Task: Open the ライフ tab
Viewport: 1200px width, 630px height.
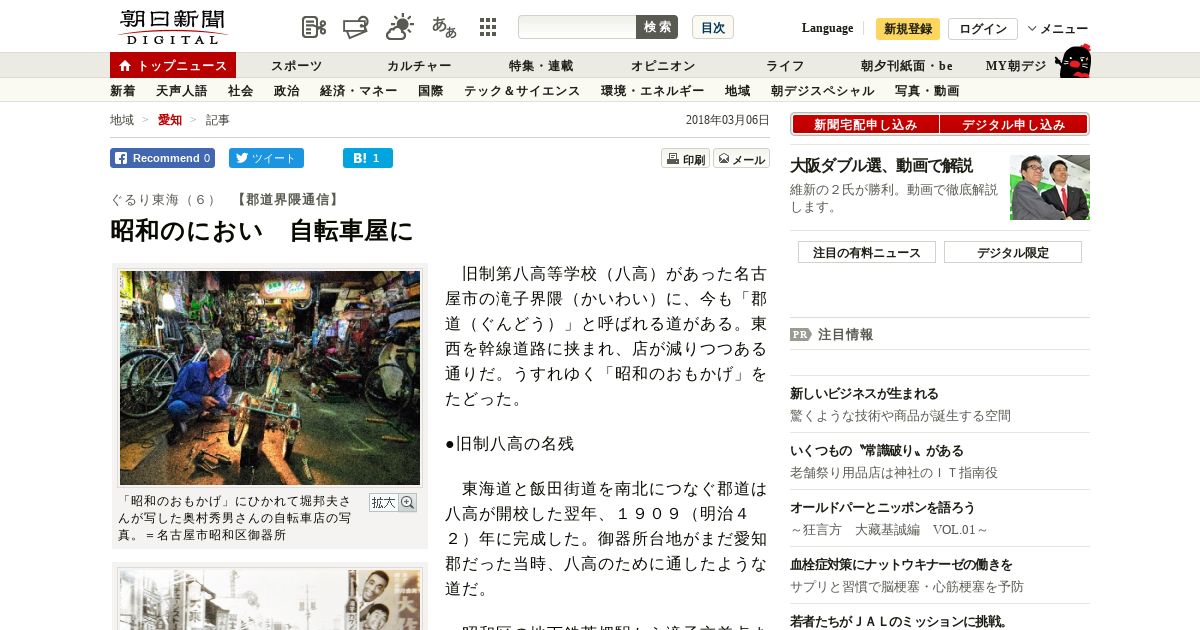Action: pos(785,66)
